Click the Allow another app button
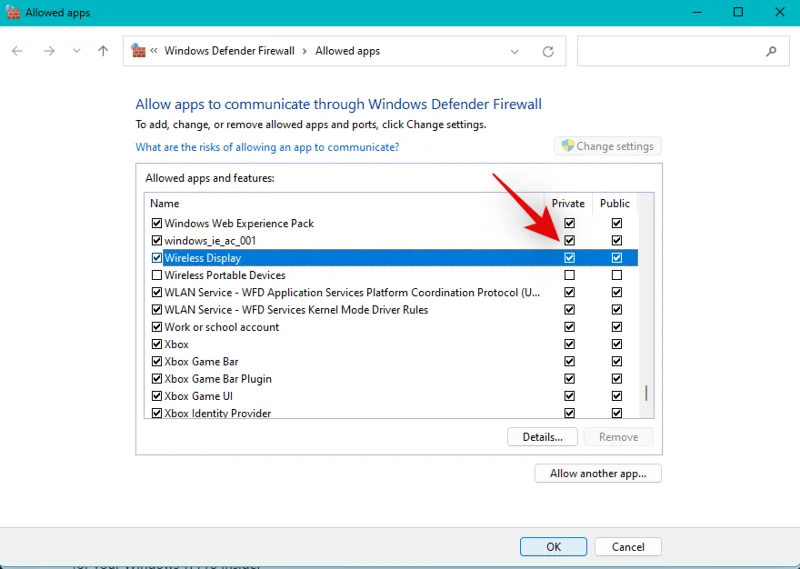This screenshot has width=800, height=569. [598, 473]
